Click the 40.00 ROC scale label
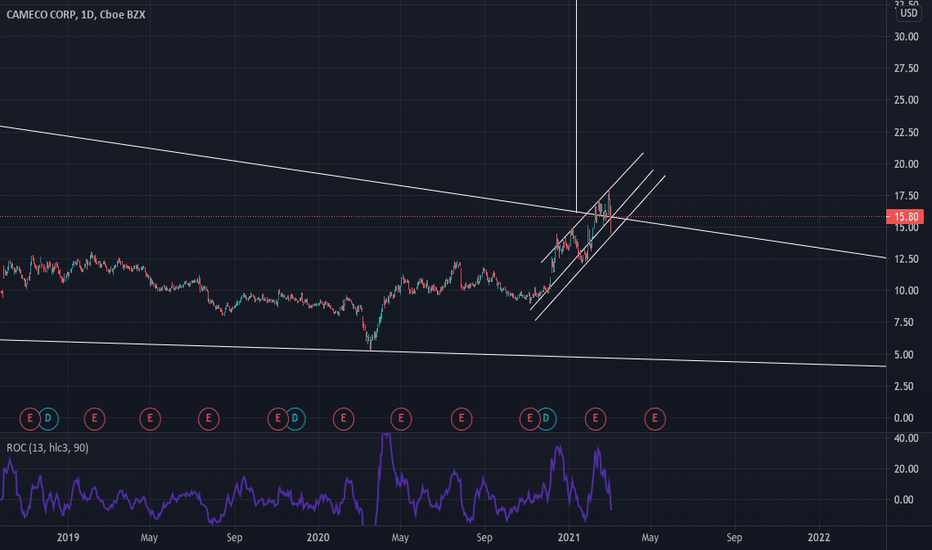The image size is (932, 550). [x=906, y=438]
